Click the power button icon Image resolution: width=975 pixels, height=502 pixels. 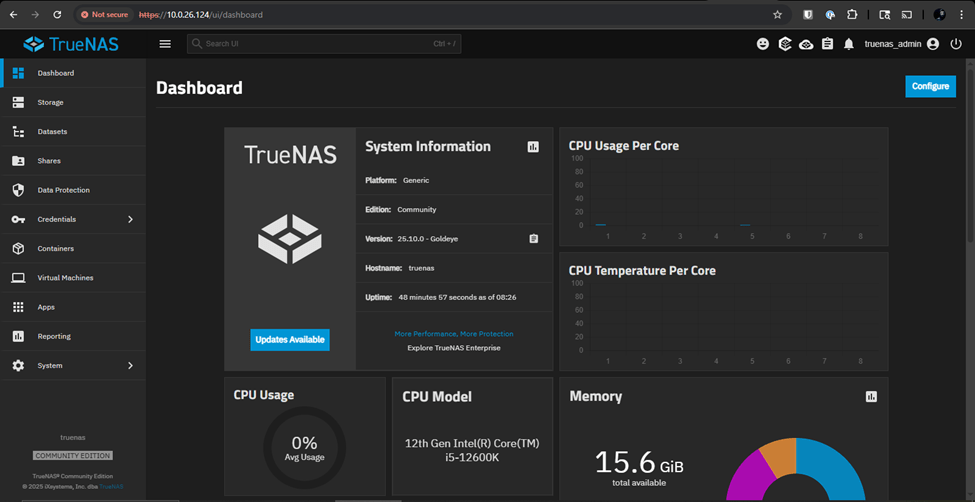(x=956, y=44)
